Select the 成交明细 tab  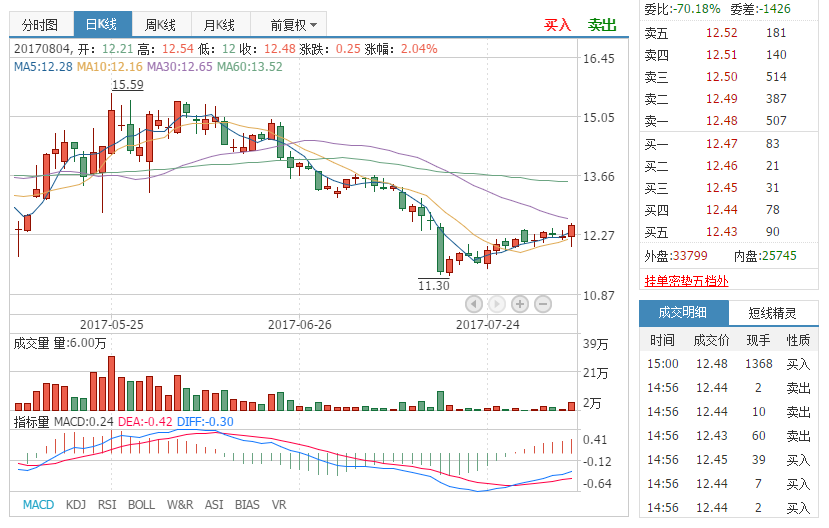[x=682, y=313]
